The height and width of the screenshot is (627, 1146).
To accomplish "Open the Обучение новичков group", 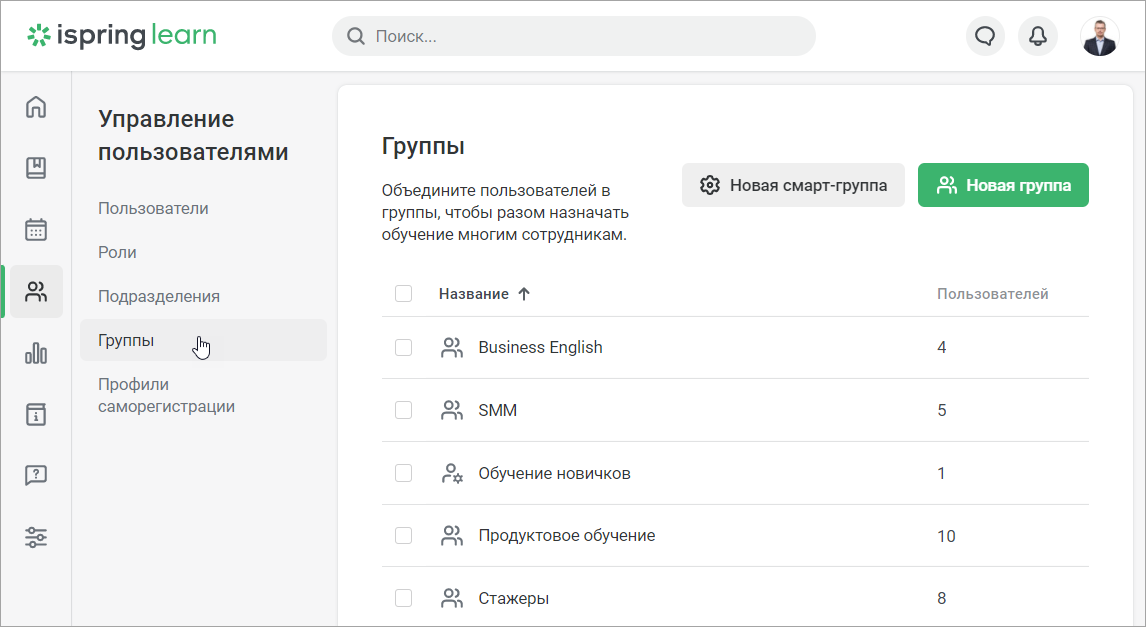I will pyautogui.click(x=554, y=474).
